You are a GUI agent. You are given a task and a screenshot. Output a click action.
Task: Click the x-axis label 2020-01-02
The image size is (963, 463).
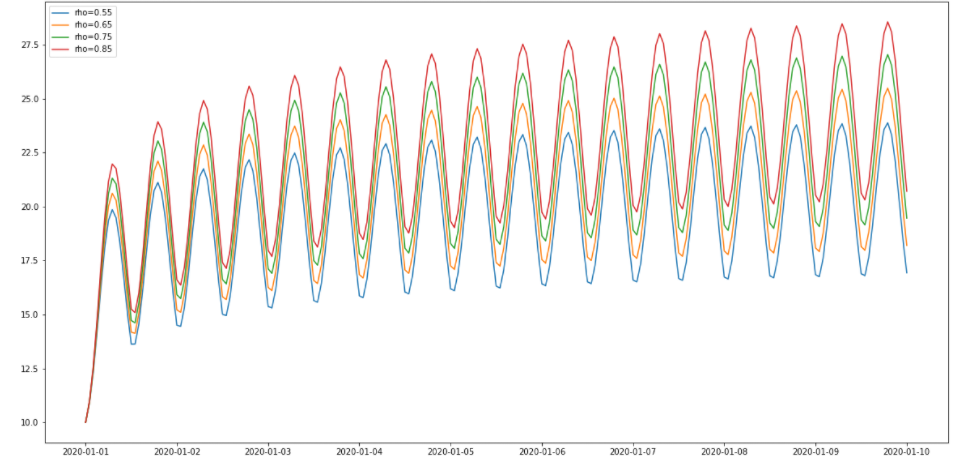click(x=177, y=453)
